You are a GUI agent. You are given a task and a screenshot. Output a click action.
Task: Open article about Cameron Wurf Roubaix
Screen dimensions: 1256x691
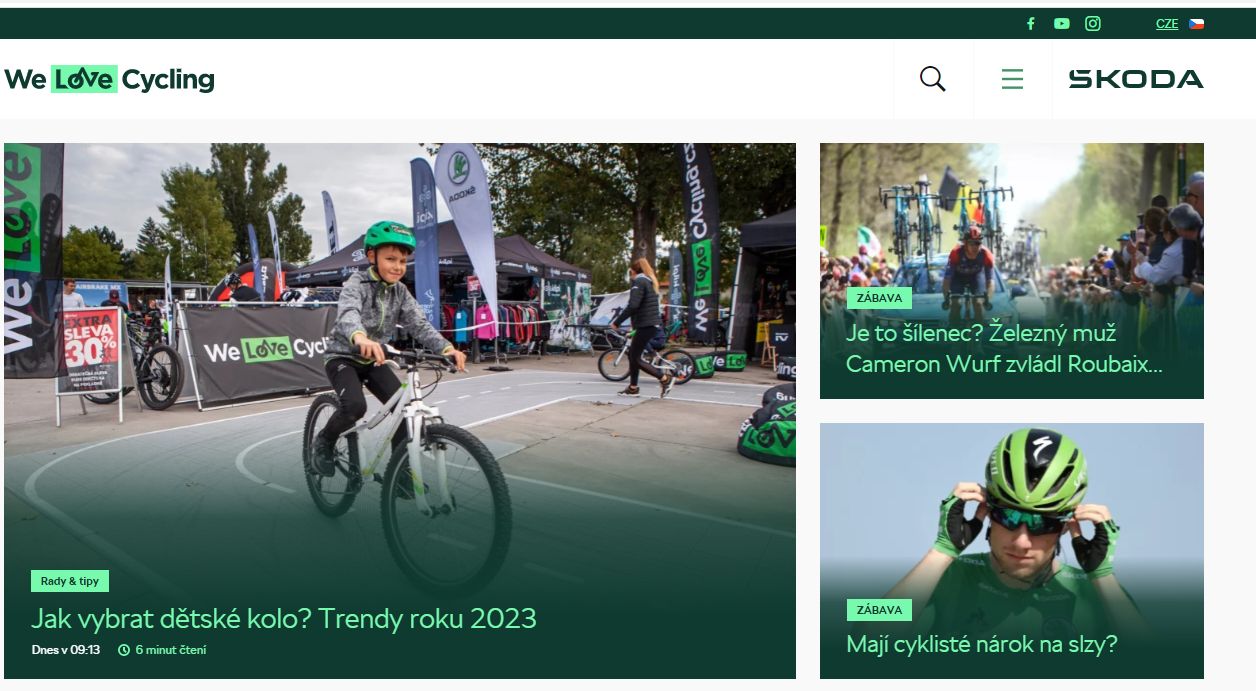[1004, 349]
